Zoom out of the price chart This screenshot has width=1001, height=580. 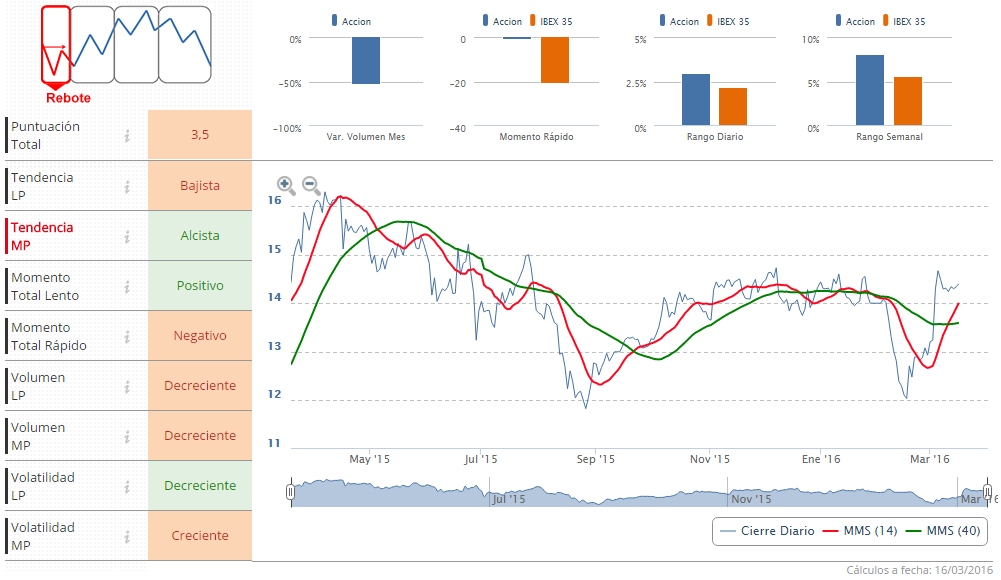[x=311, y=185]
